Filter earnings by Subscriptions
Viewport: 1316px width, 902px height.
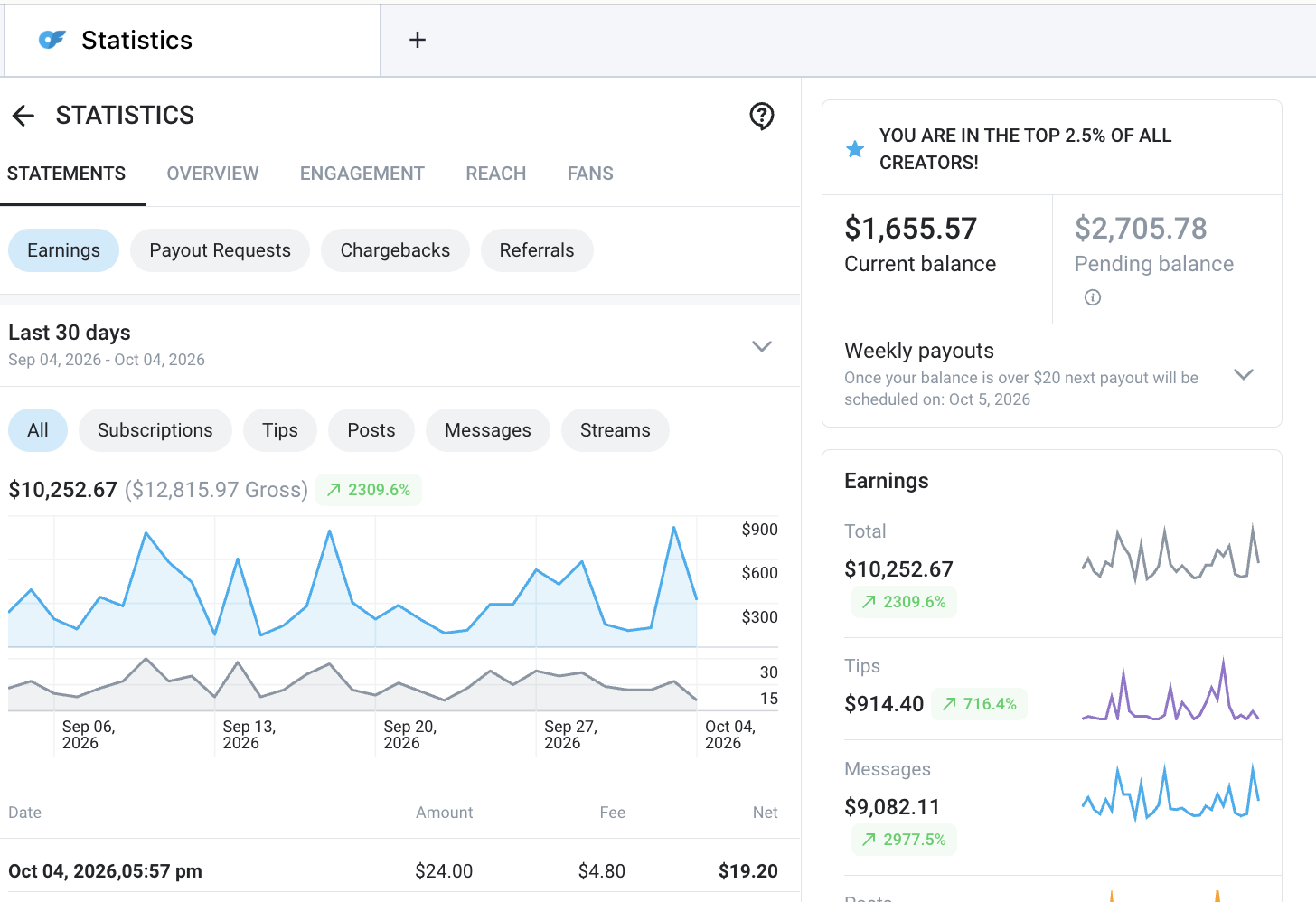tap(155, 430)
